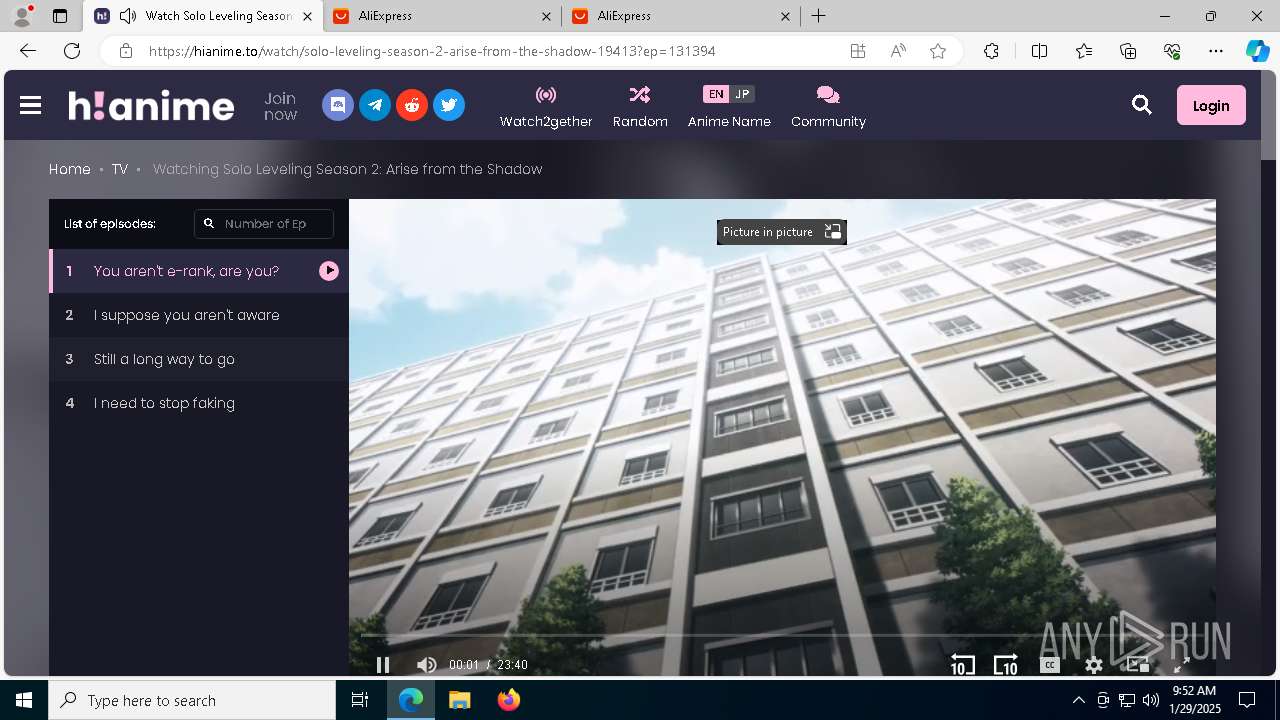Open Collections
This screenshot has width=1280, height=720.
[x=1128, y=51]
